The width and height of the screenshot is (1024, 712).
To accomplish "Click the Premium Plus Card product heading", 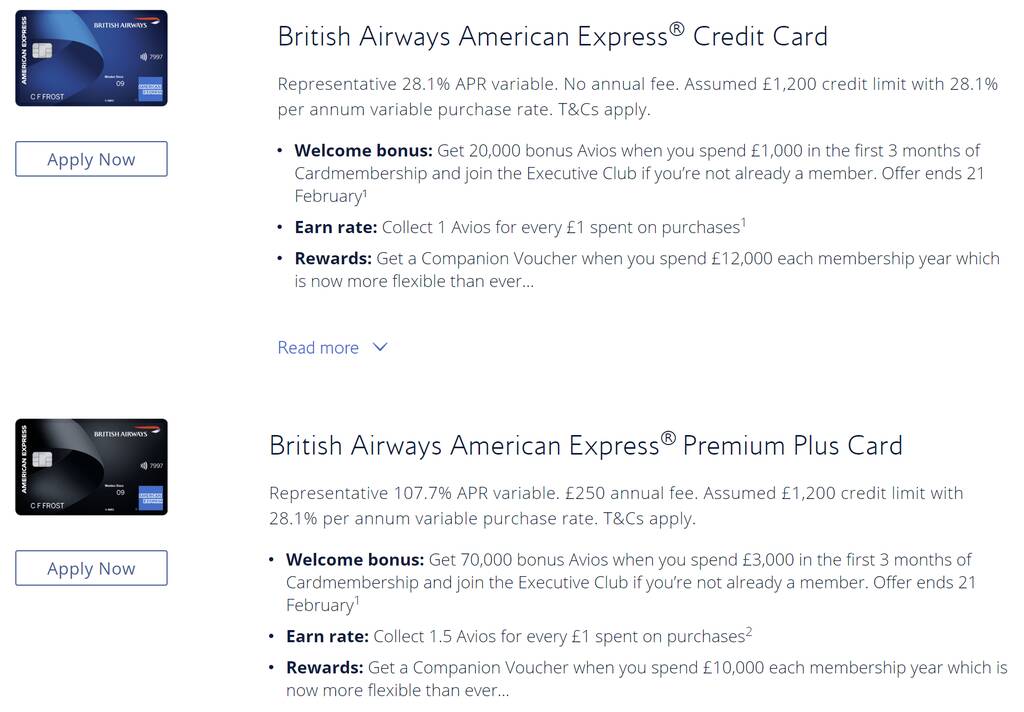I will (586, 445).
